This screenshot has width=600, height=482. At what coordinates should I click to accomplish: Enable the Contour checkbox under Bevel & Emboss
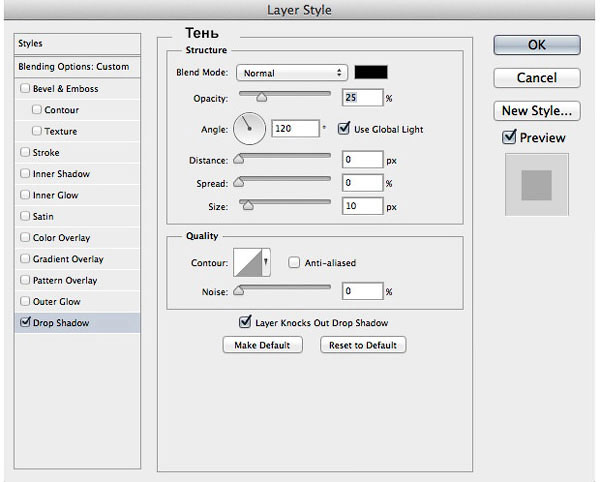click(37, 109)
